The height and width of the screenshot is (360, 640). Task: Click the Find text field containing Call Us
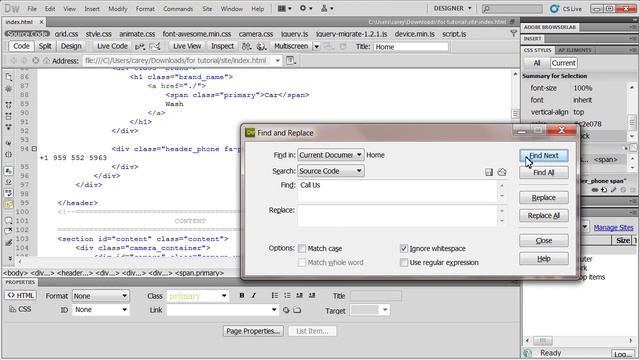pyautogui.click(x=397, y=191)
